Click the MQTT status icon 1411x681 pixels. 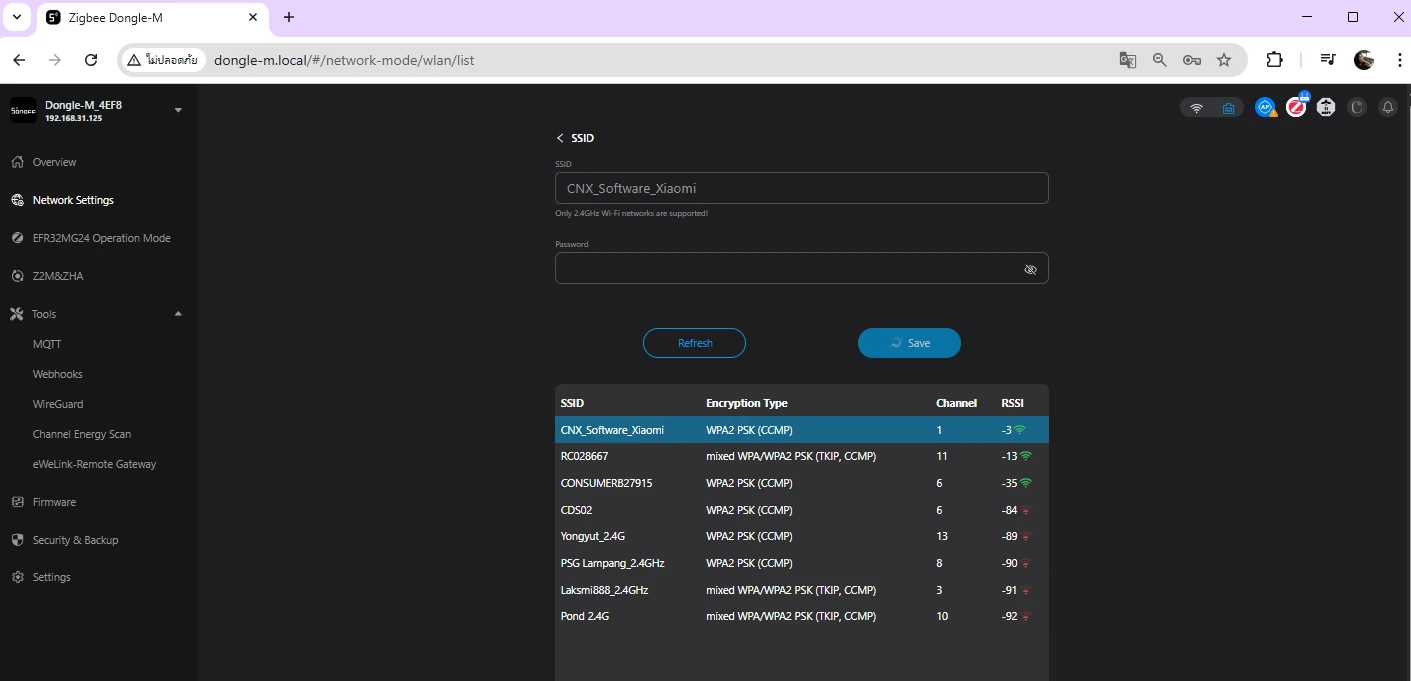tap(1326, 107)
